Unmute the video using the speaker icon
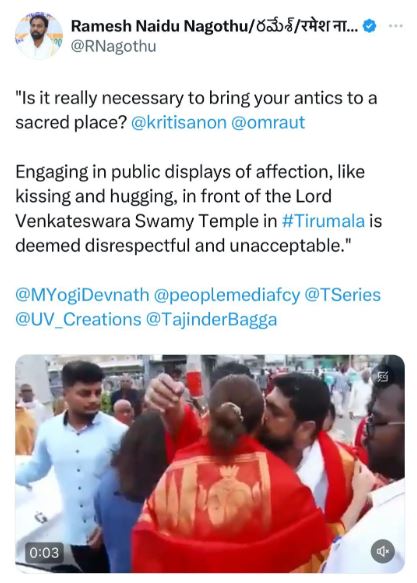This screenshot has height=583, width=417. [382, 551]
